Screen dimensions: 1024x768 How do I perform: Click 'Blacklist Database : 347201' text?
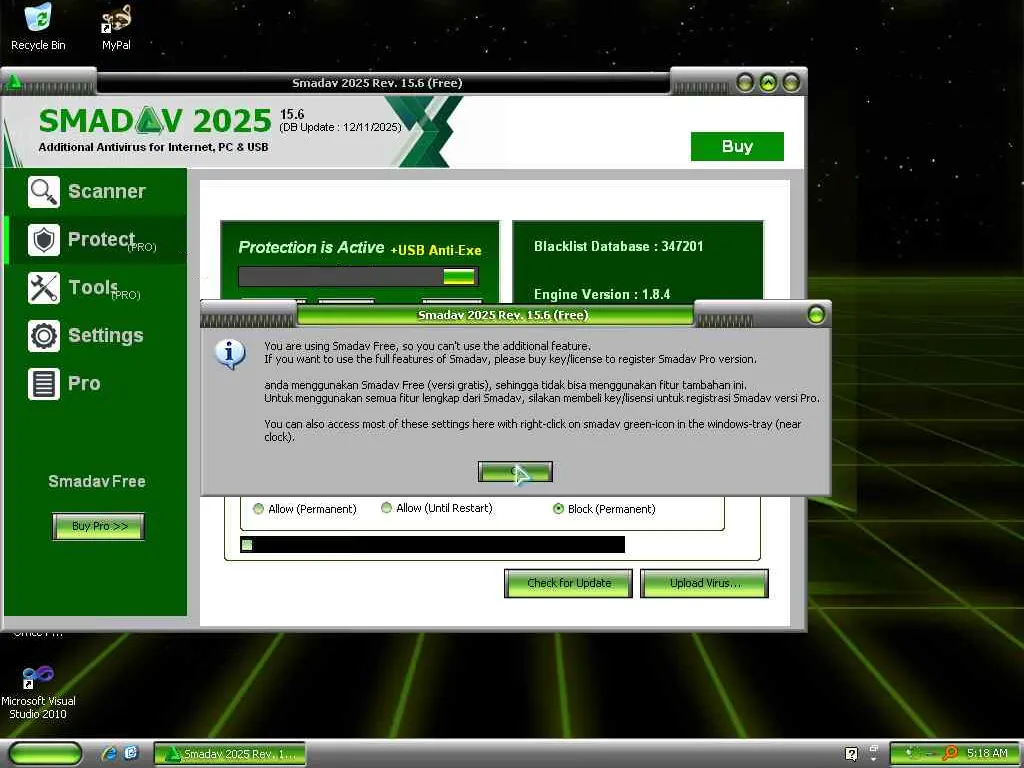(x=618, y=246)
